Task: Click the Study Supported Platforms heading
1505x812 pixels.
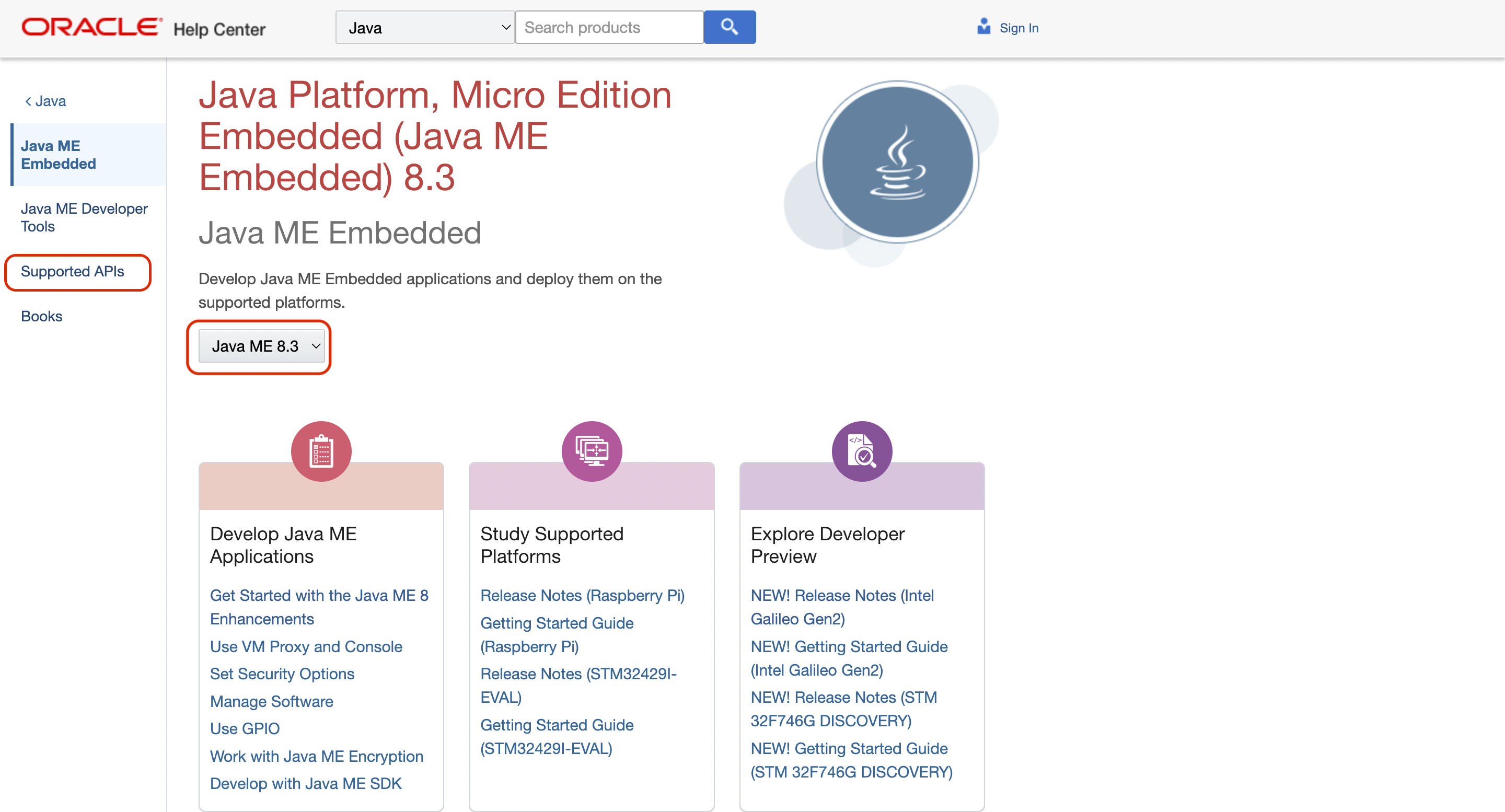Action: pyautogui.click(x=552, y=545)
